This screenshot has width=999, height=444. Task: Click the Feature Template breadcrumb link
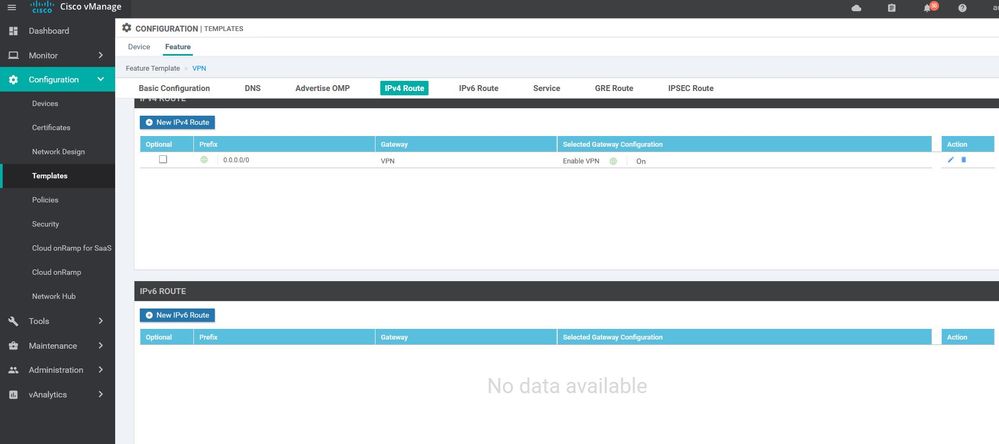pos(152,68)
